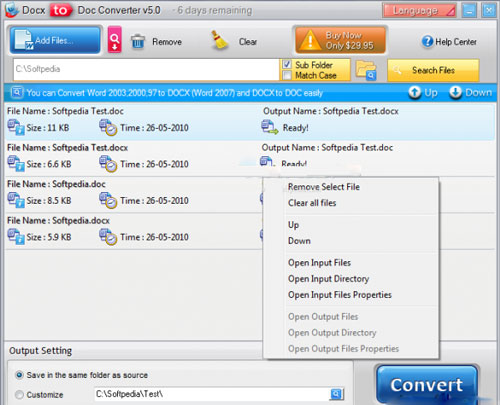The image size is (500, 405).
Task: Open the Help Center
Action: click(x=449, y=42)
